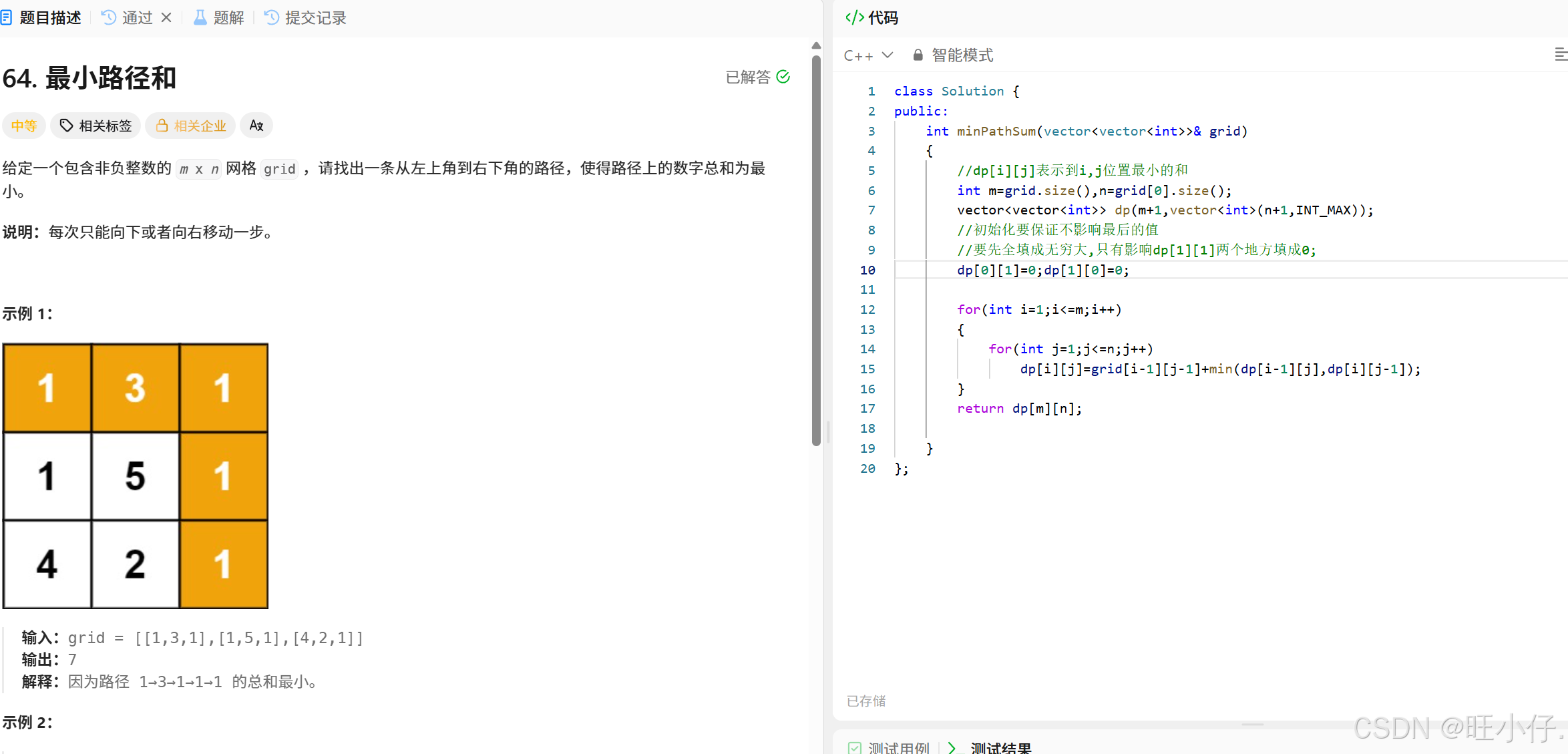Click the outer for loop line 12

1039,310
